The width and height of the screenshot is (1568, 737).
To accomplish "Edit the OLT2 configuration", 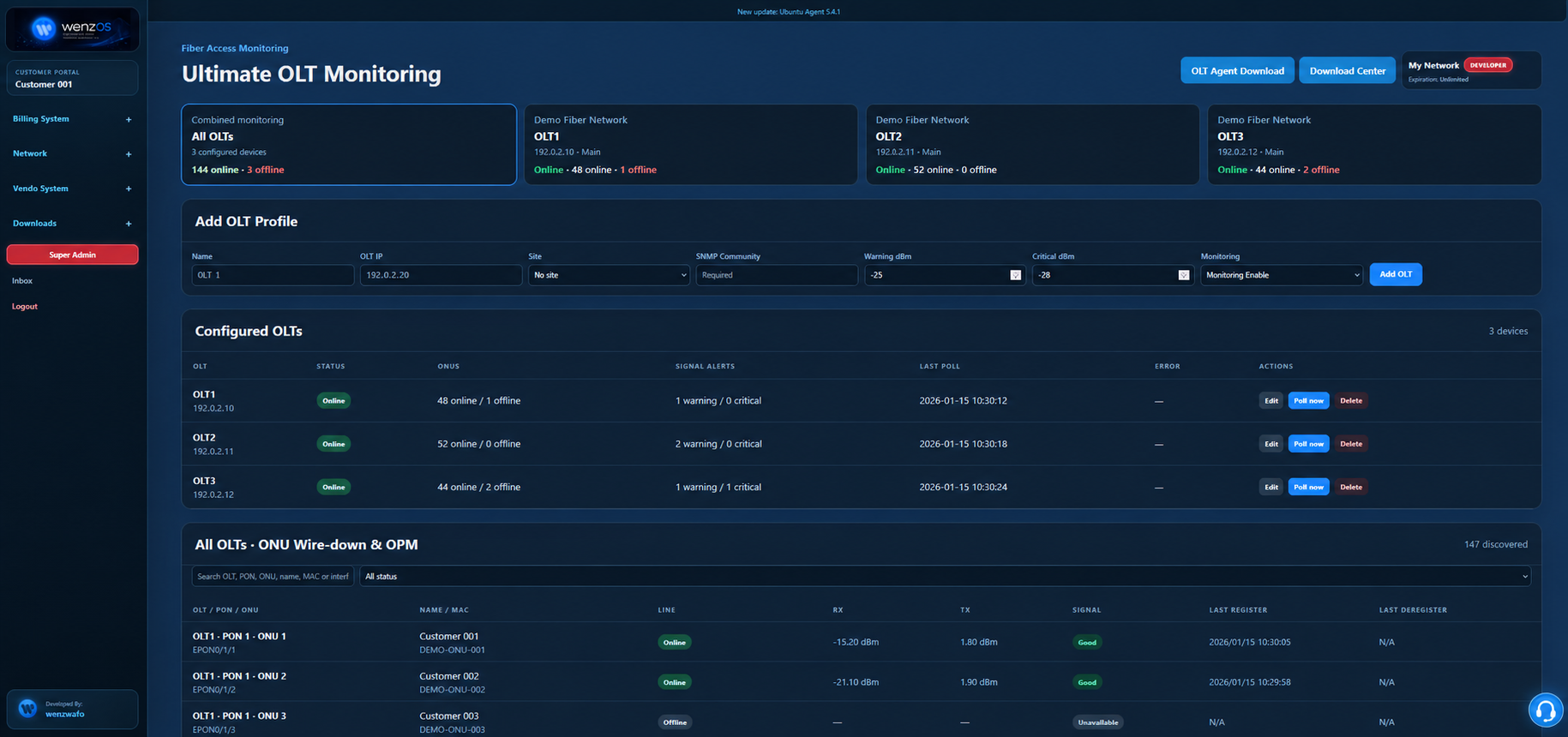I will 1271,444.
